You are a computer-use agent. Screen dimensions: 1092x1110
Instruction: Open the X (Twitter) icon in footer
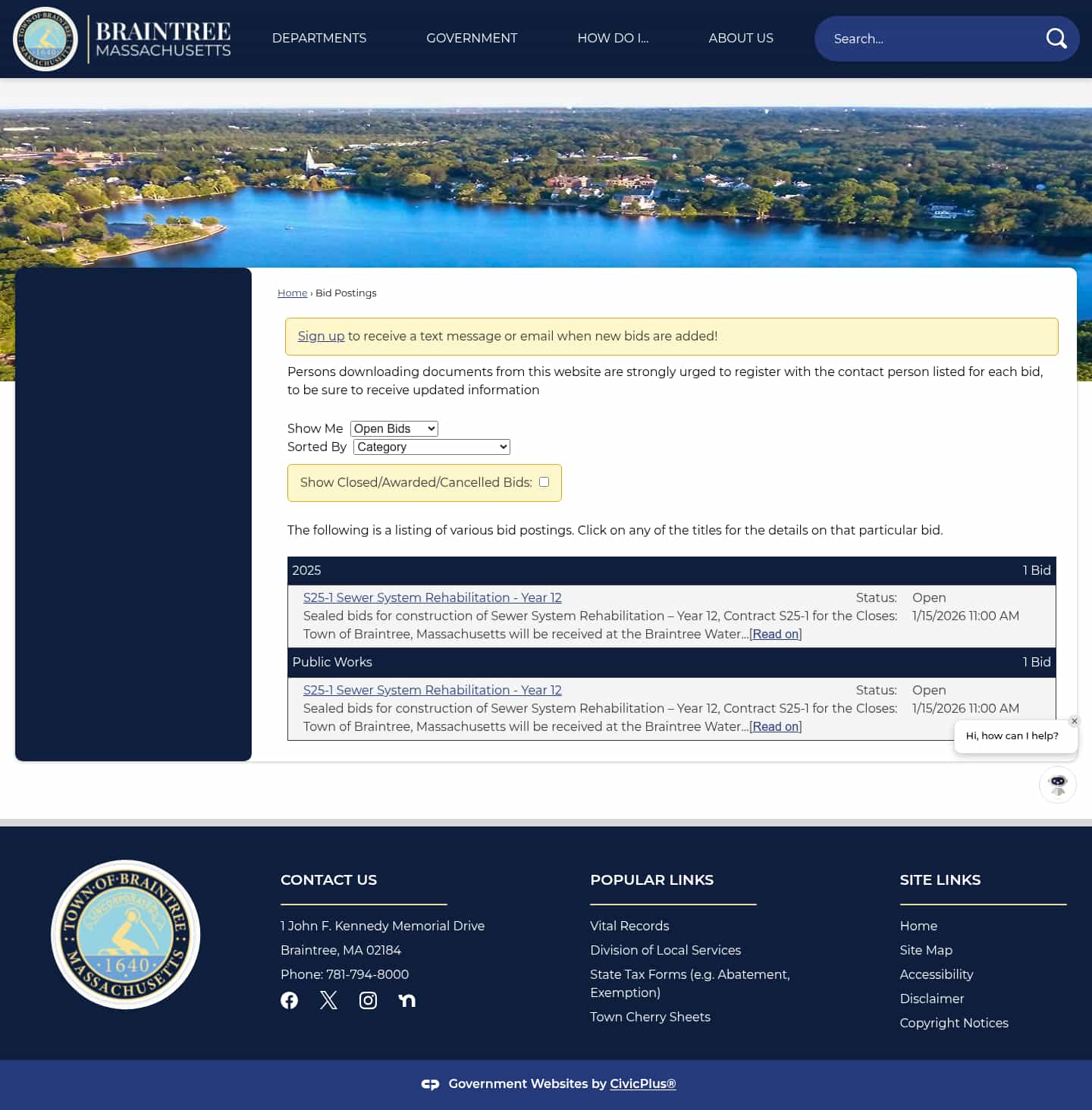point(328,1000)
